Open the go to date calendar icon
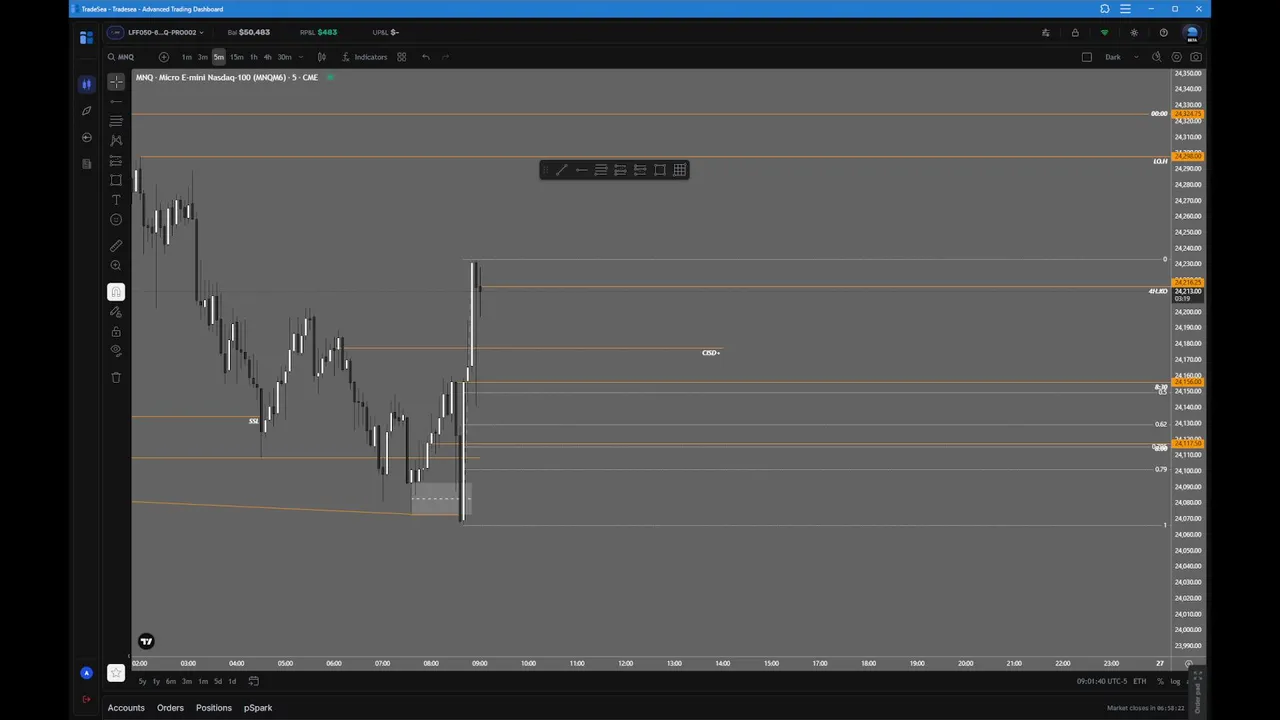This screenshot has height=720, width=1280. point(254,682)
